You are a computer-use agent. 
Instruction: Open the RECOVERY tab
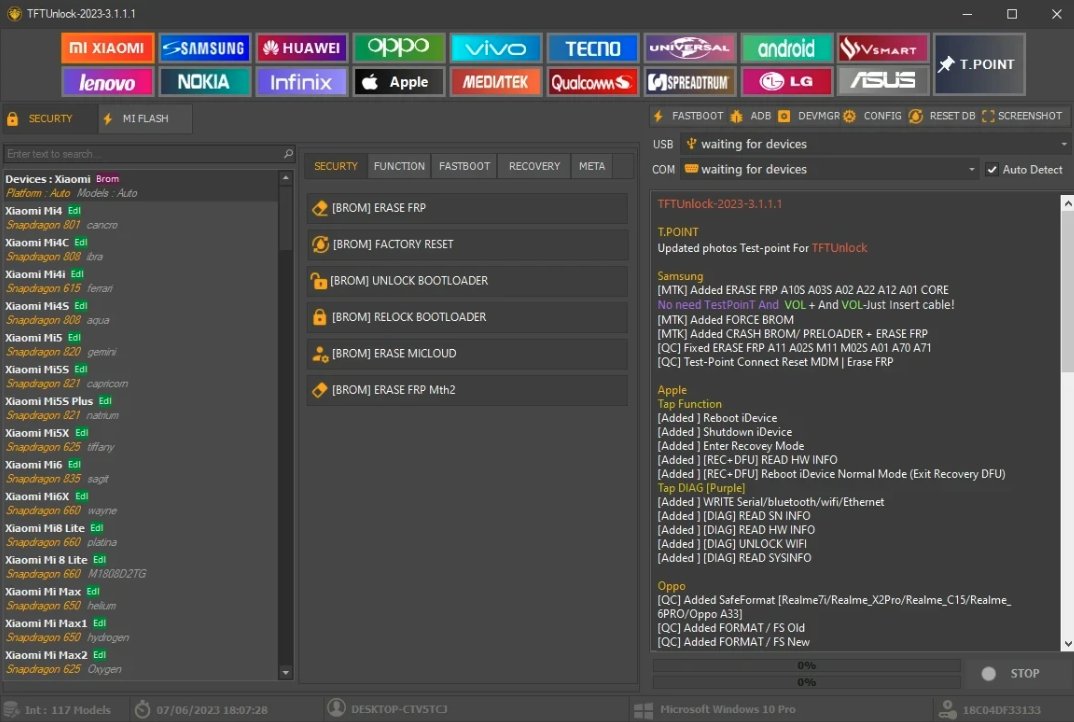(x=534, y=166)
